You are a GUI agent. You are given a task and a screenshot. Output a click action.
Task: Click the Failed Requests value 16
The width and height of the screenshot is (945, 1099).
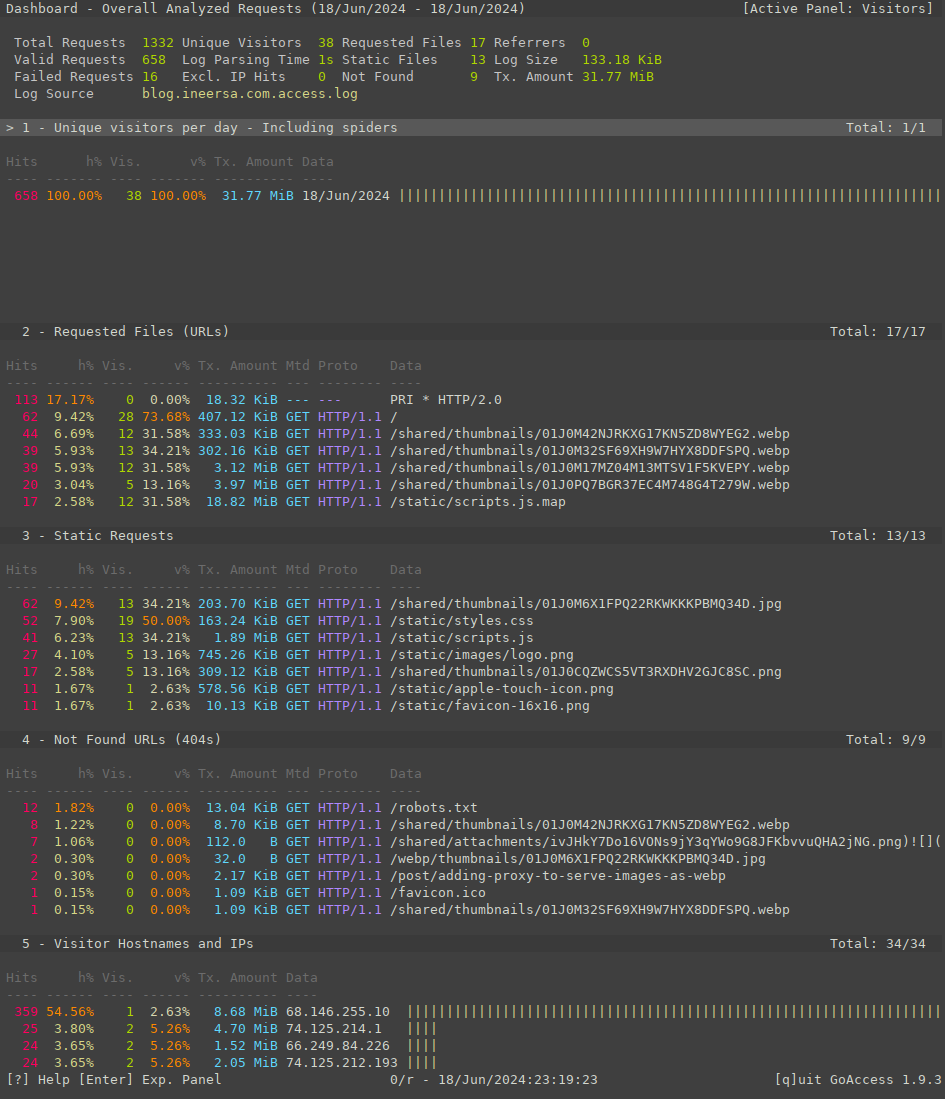click(x=150, y=76)
